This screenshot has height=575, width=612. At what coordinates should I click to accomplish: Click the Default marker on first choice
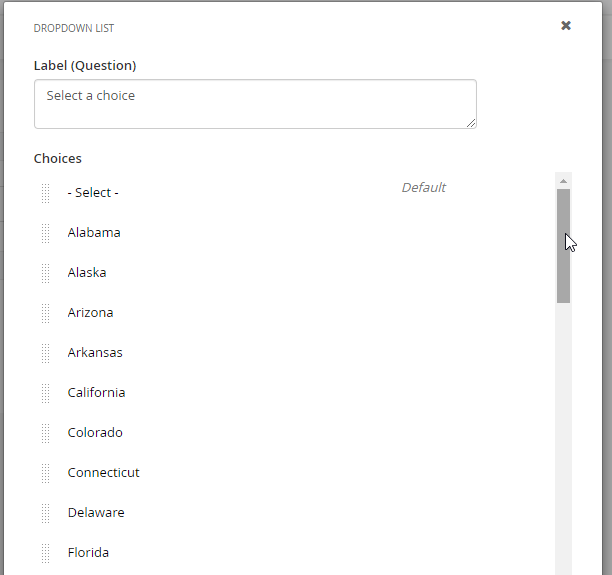point(423,188)
